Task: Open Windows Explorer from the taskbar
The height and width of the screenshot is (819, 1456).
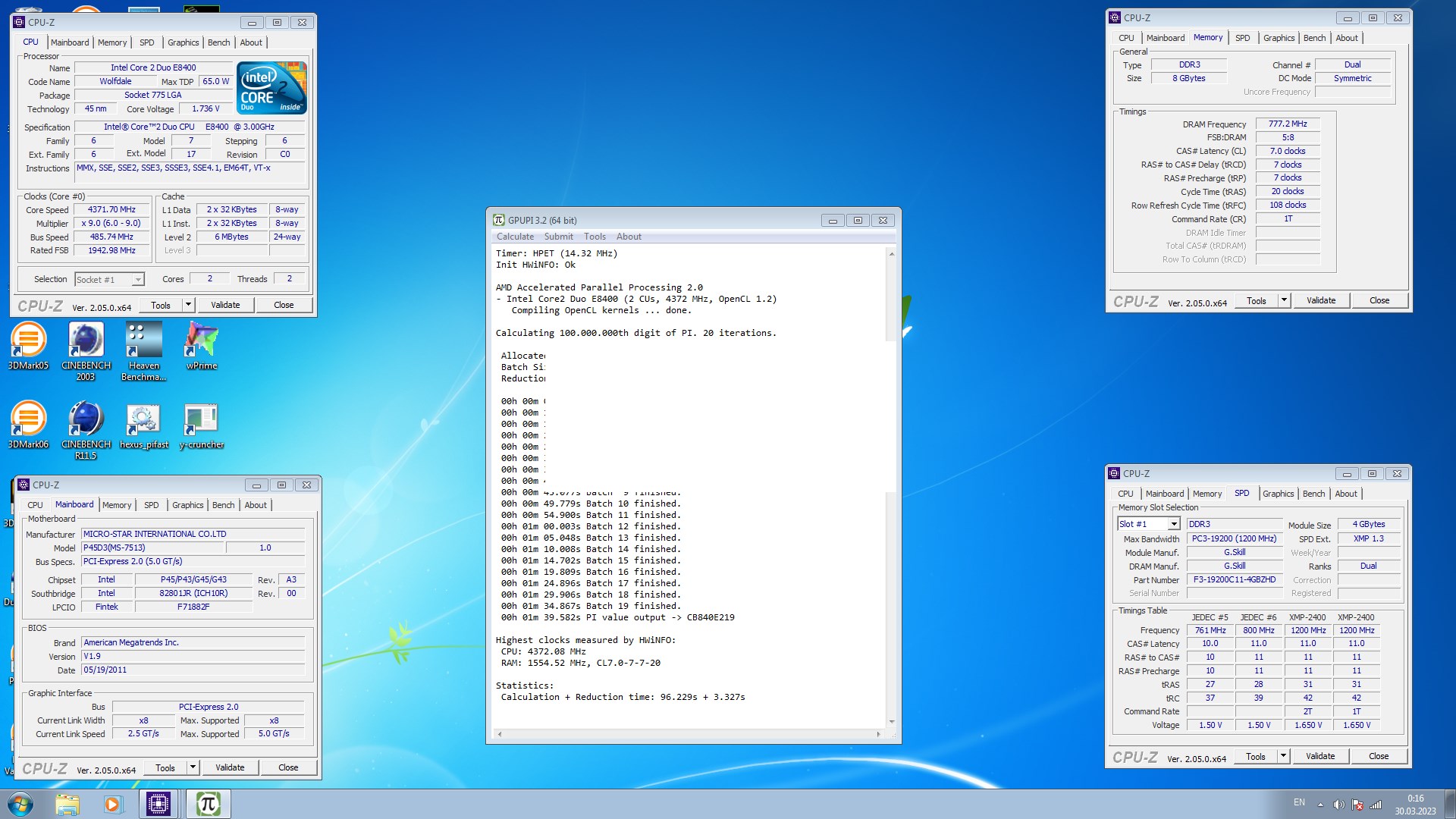Action: pos(67,804)
